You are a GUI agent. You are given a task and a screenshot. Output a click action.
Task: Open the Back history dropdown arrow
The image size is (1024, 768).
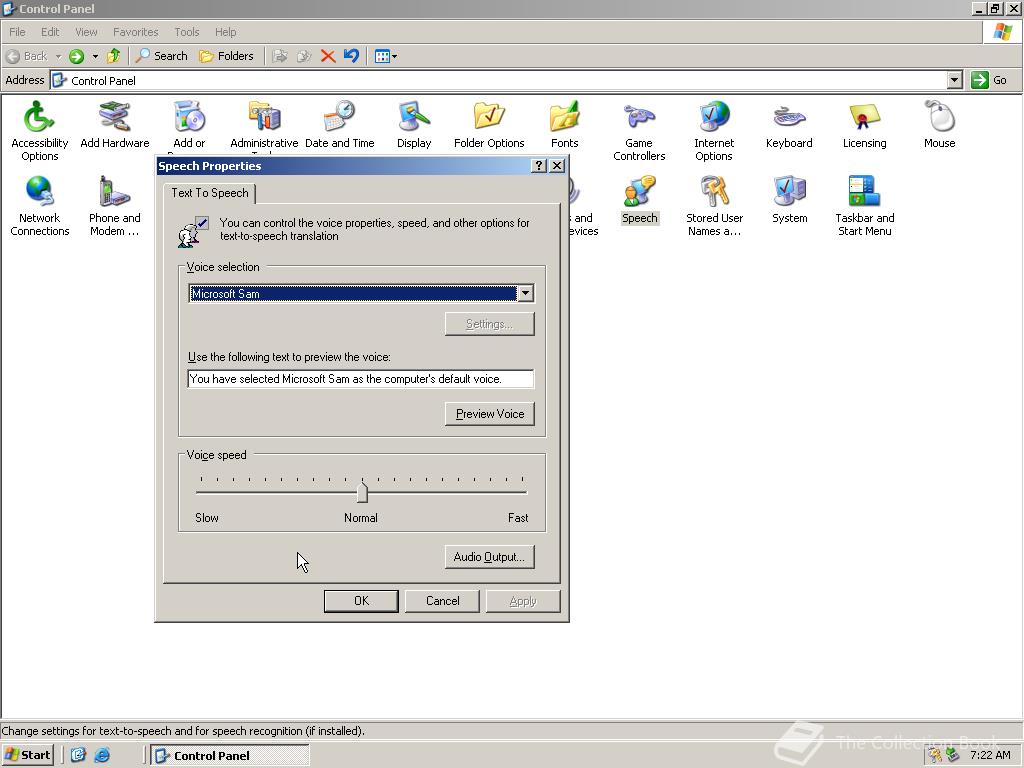tap(57, 56)
